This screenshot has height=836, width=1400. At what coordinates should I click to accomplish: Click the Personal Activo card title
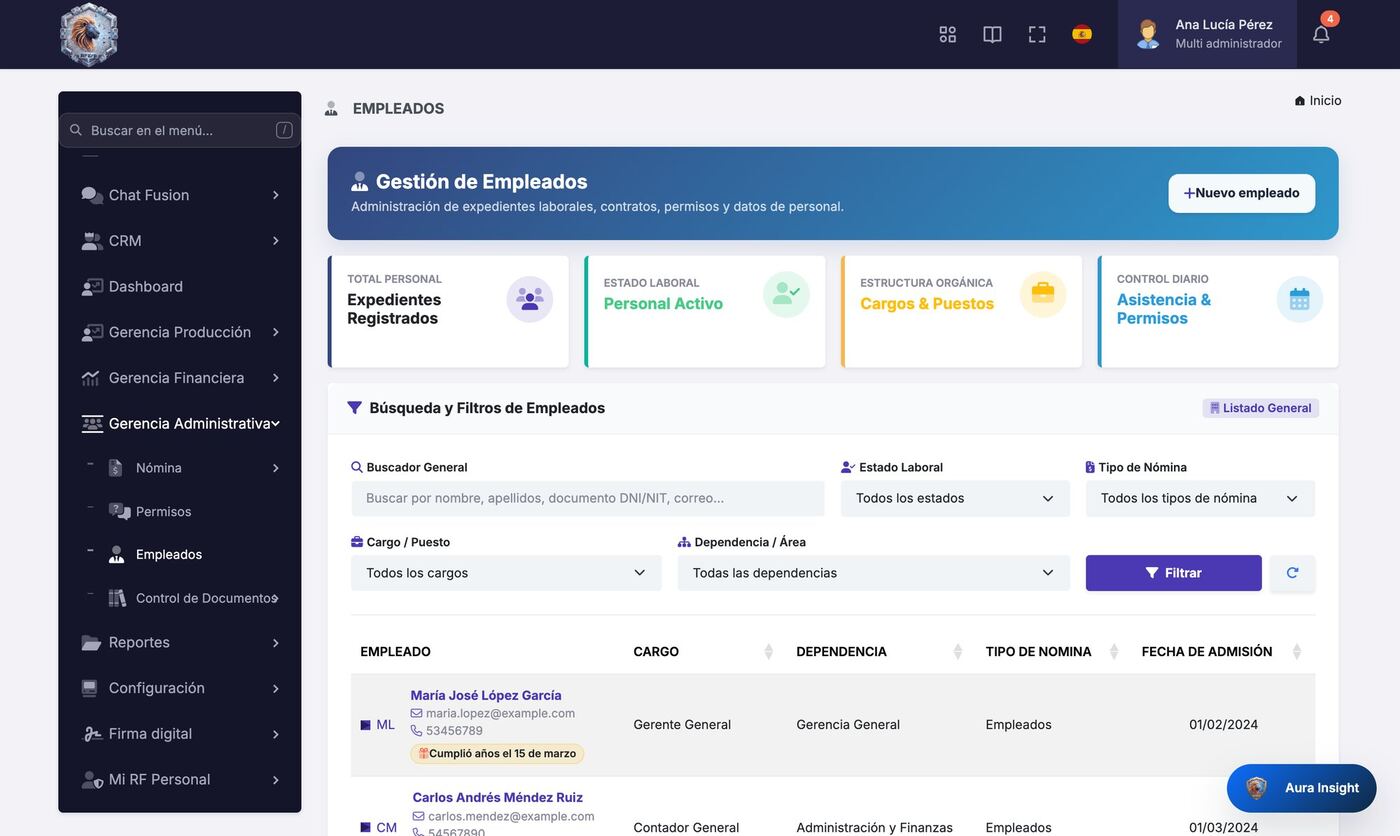pos(663,304)
